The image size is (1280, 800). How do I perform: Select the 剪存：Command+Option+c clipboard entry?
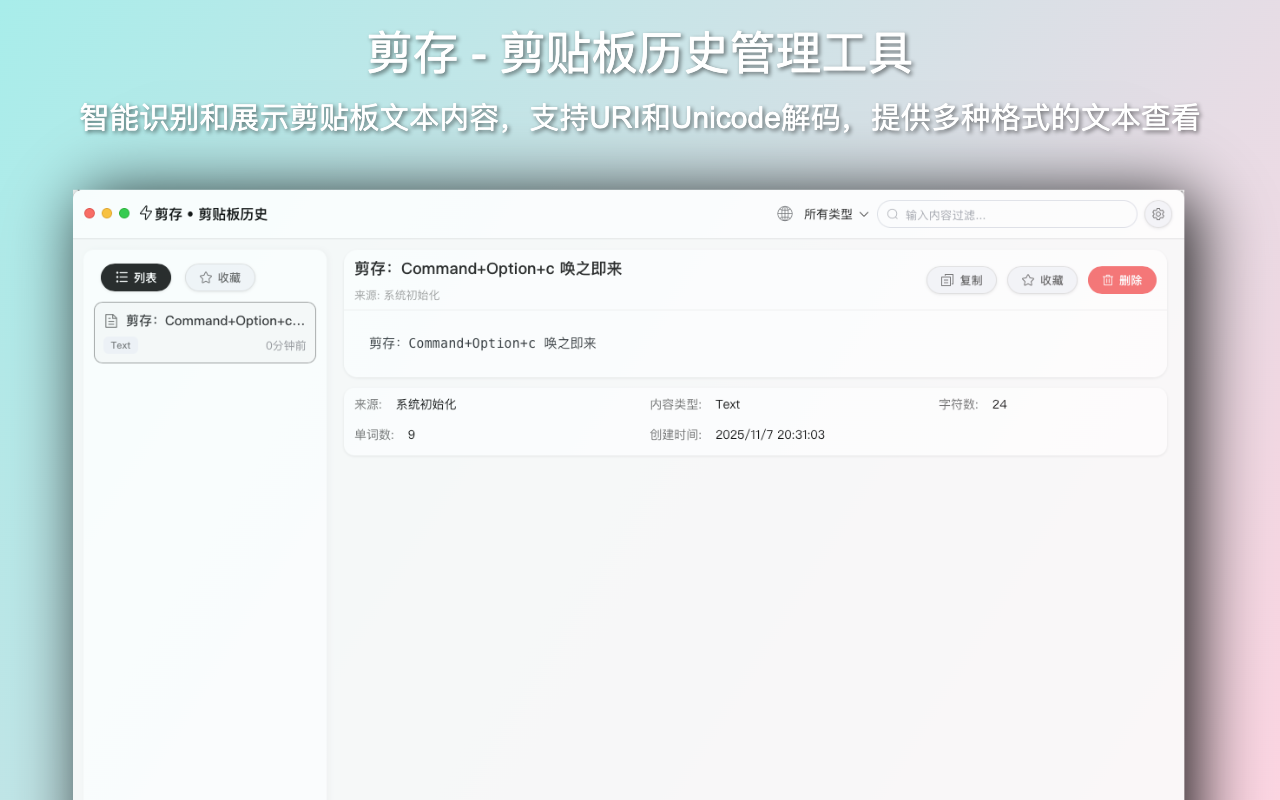[x=205, y=333]
